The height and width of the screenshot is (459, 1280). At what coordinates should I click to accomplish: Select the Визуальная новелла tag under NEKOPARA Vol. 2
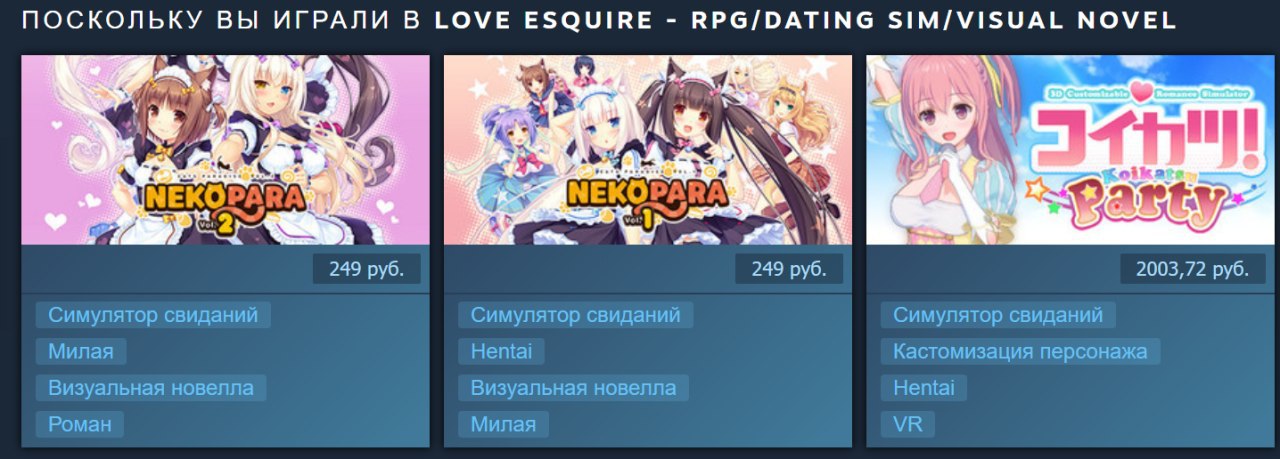click(x=151, y=387)
